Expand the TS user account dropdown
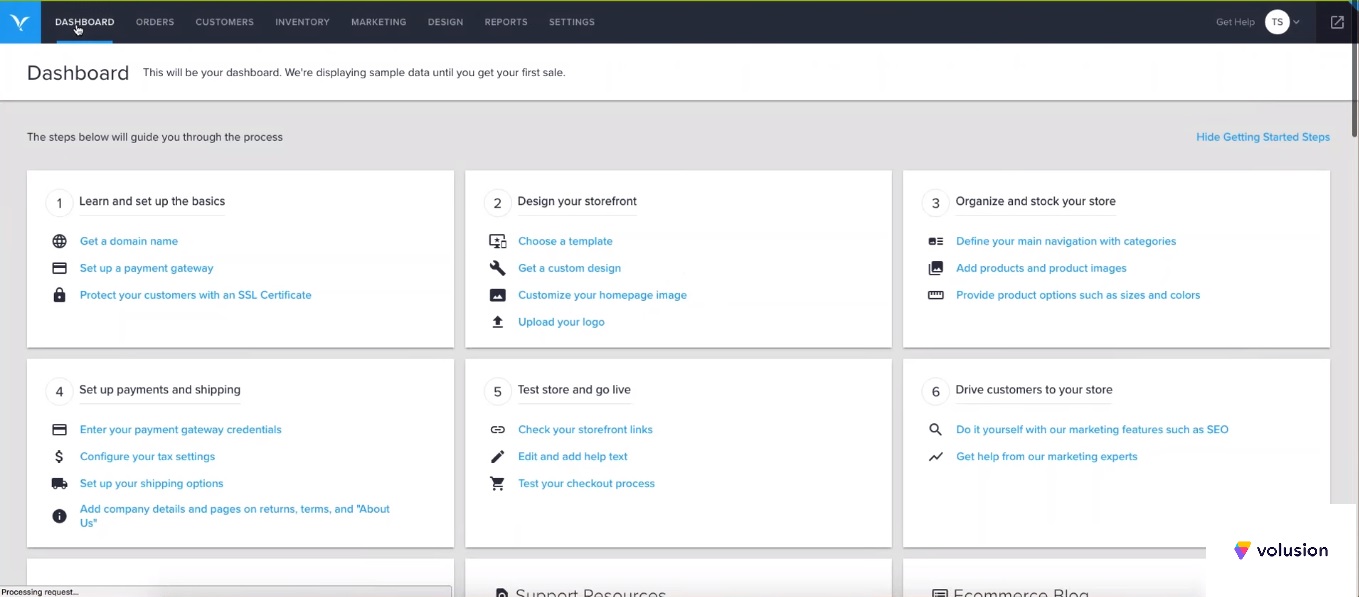Screen dimensions: 1359x597 click(x=1283, y=22)
